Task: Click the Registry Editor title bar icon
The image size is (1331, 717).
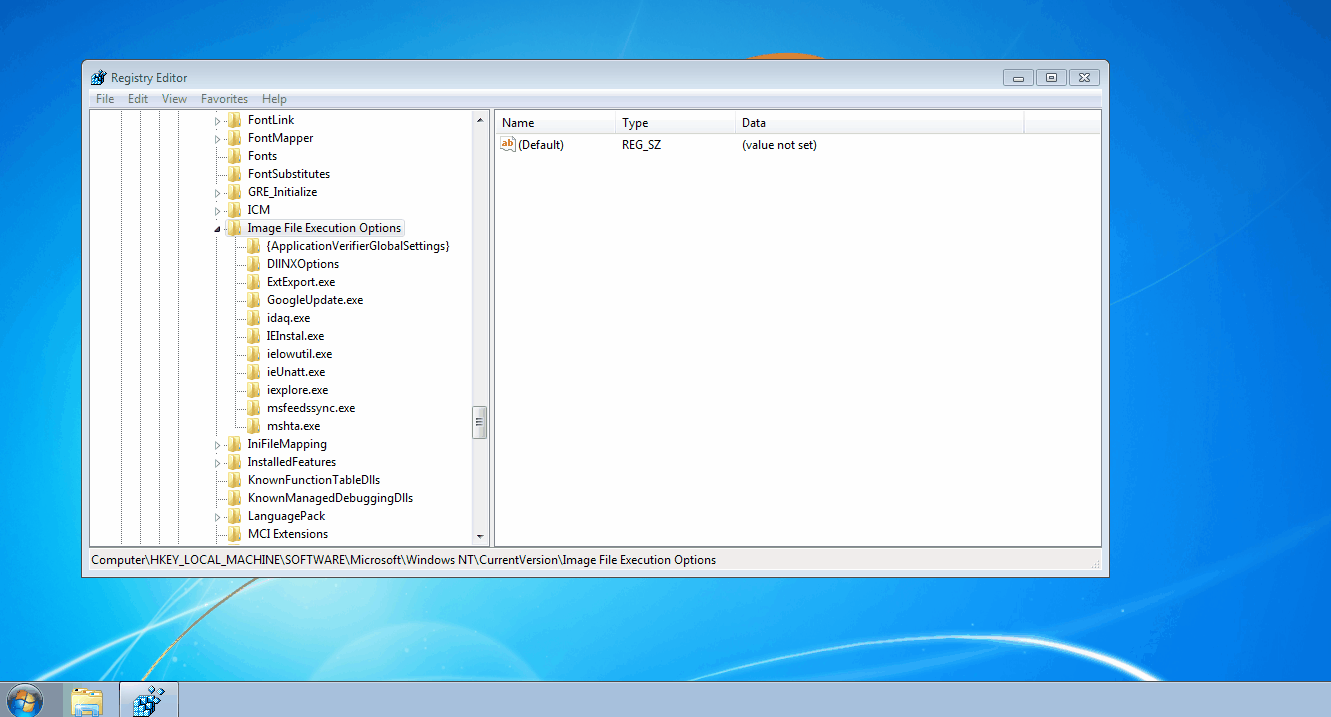Action: 98,78
